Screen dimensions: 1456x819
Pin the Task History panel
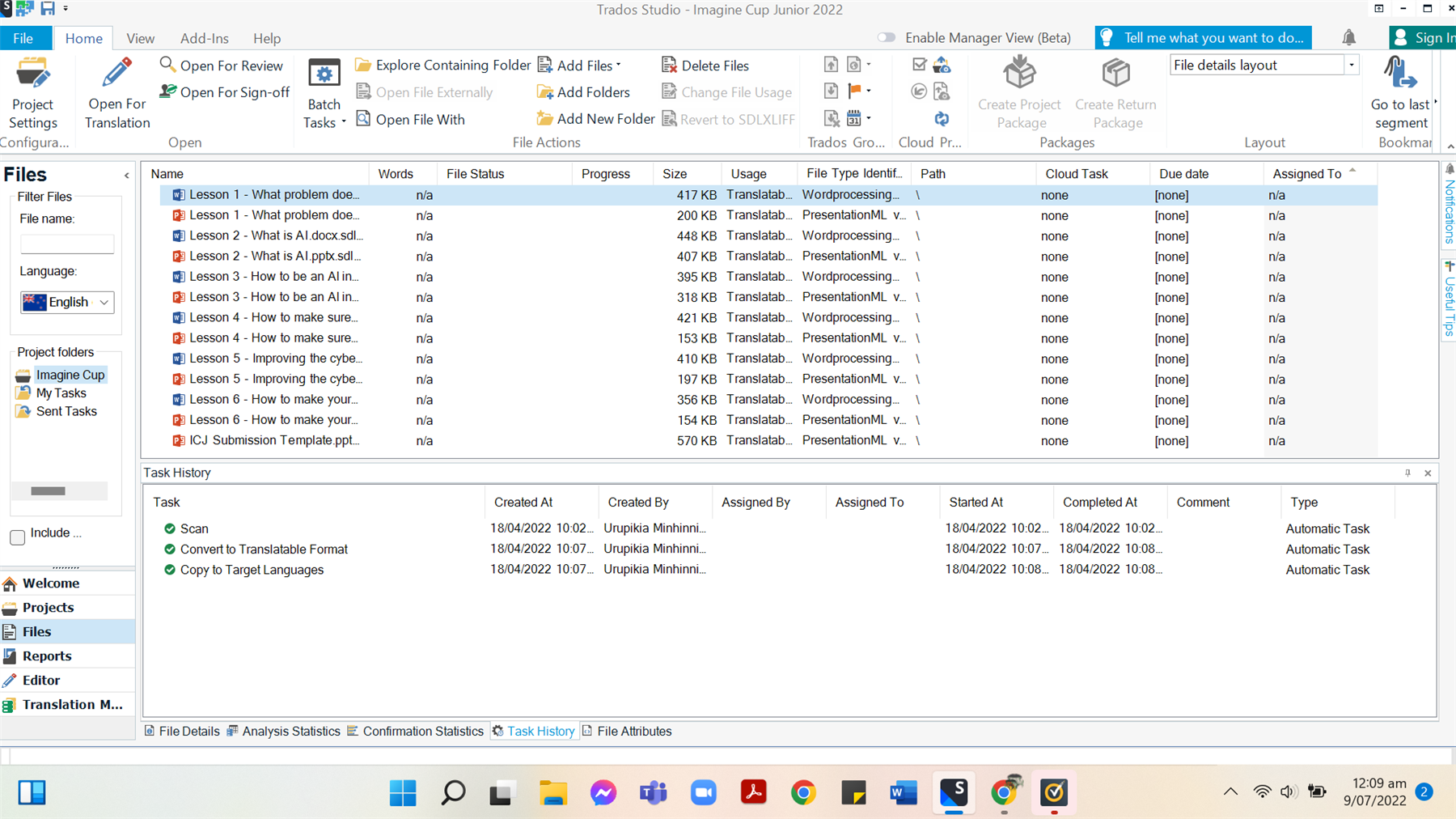pos(1407,473)
